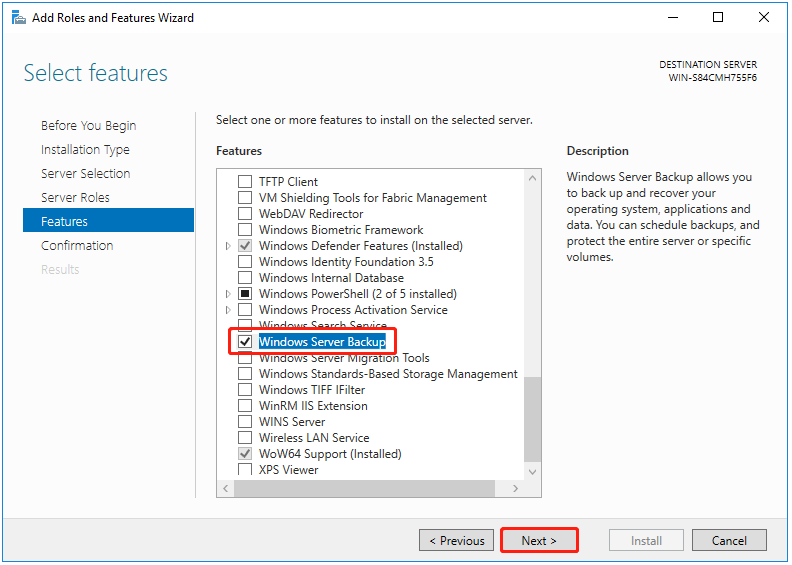Go back with the Previous button

[456, 541]
